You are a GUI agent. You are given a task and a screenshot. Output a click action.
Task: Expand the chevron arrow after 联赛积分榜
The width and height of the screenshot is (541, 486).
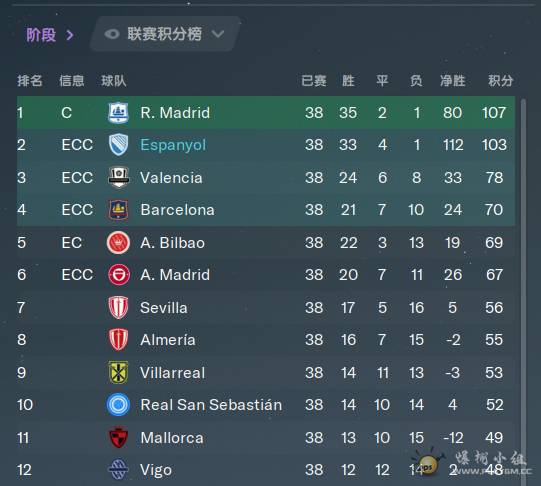tap(218, 34)
